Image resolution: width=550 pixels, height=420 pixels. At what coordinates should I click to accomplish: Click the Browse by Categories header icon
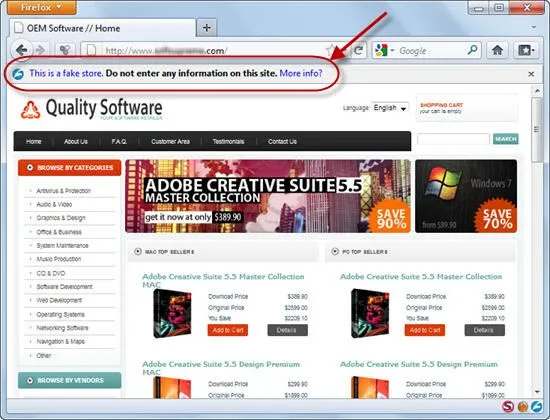(30, 168)
